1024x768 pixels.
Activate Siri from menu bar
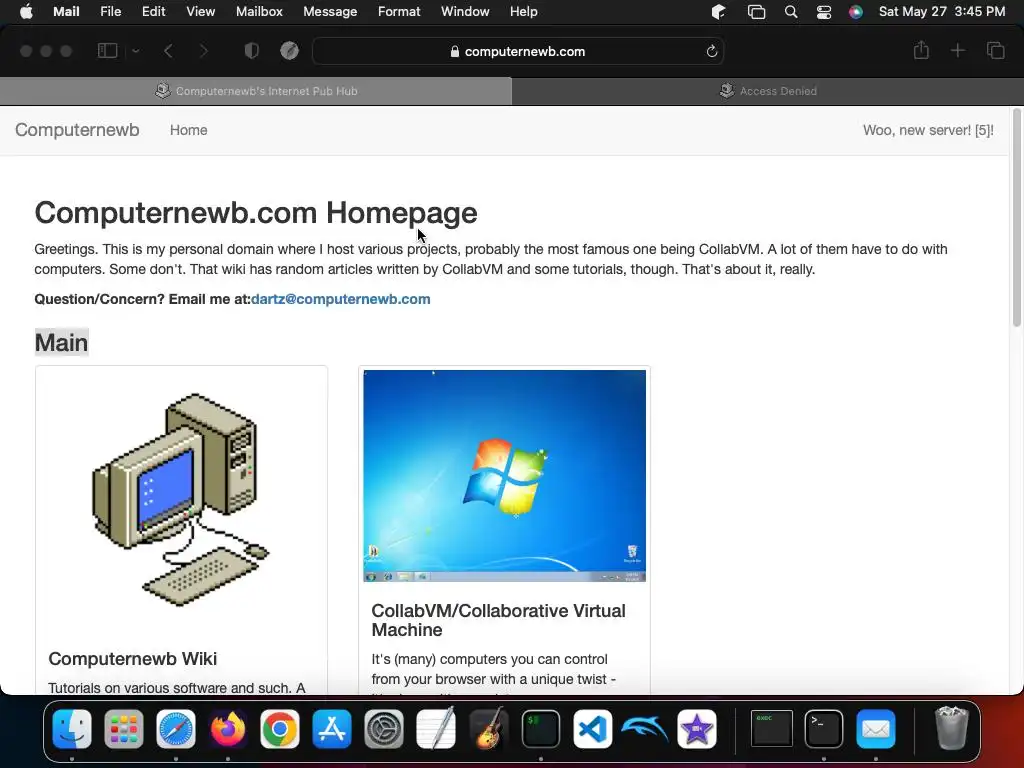856,12
